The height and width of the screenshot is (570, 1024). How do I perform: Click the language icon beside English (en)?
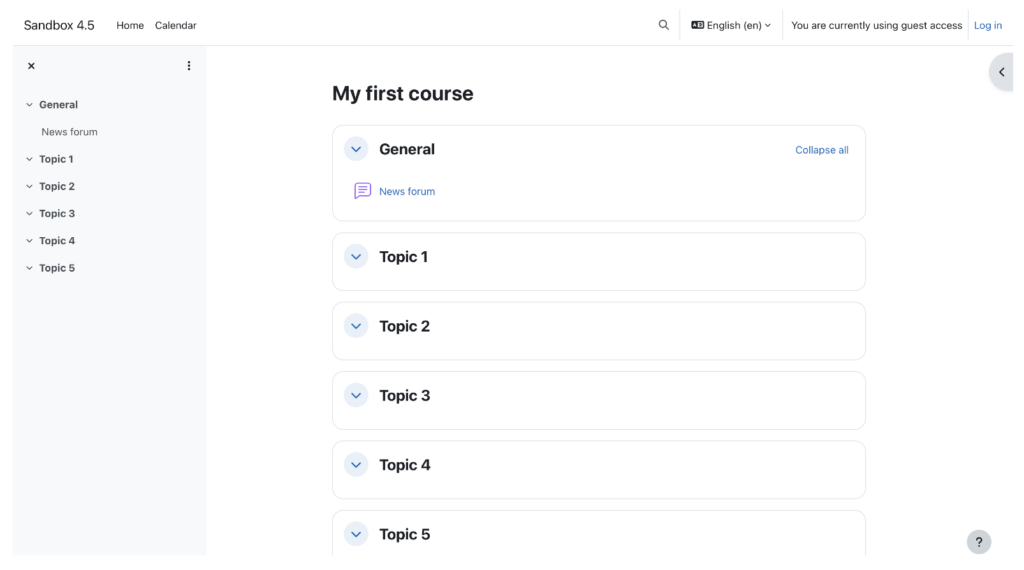tap(697, 25)
